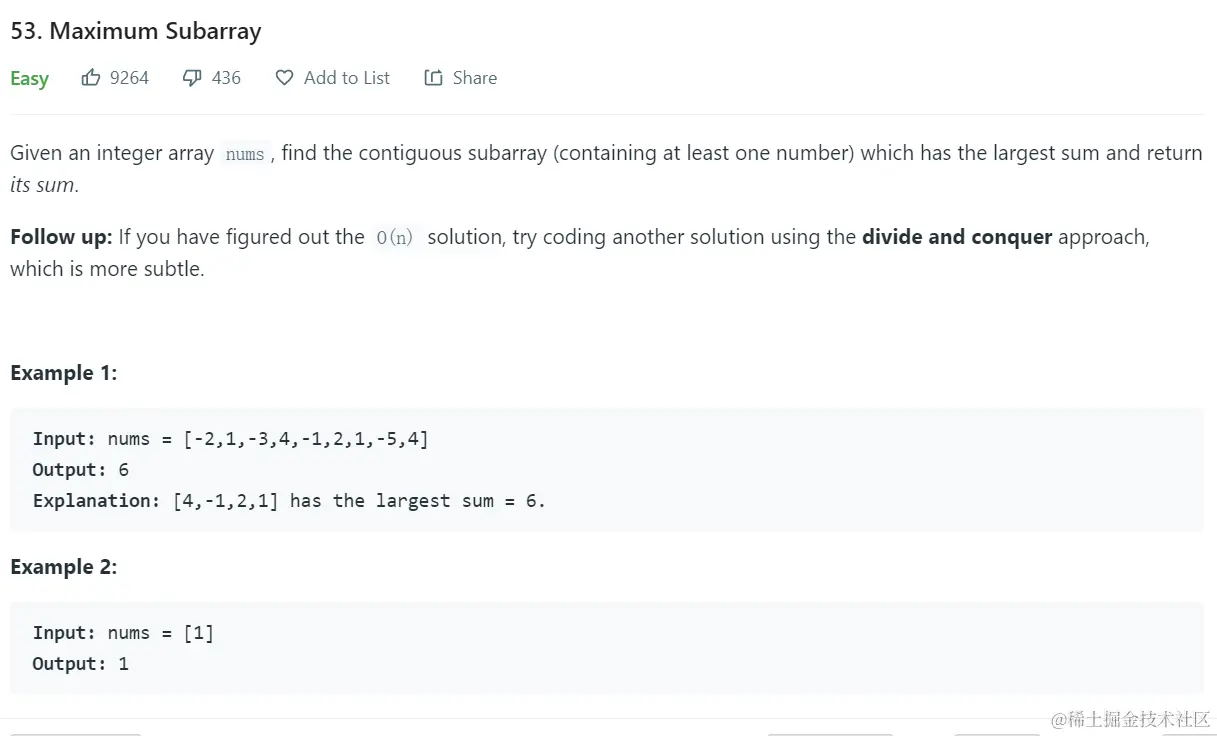Click the 9264 likes count
1217x736 pixels.
[129, 77]
